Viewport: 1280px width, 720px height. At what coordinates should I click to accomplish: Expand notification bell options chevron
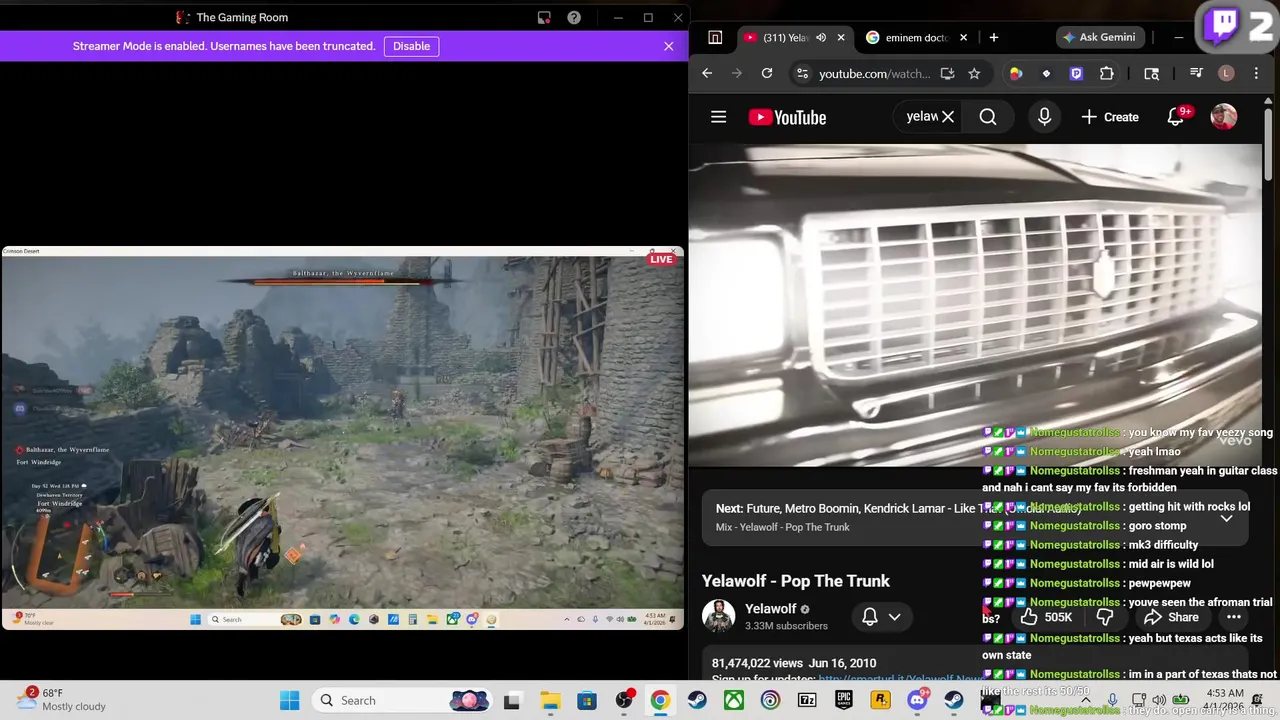coord(894,617)
